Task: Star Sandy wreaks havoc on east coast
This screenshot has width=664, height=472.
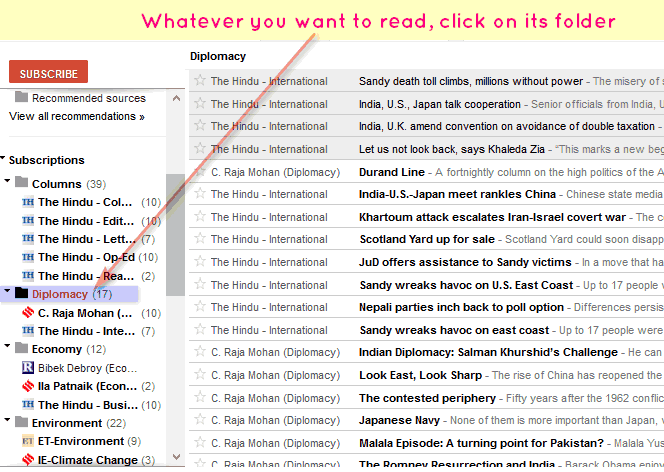Action: click(200, 329)
